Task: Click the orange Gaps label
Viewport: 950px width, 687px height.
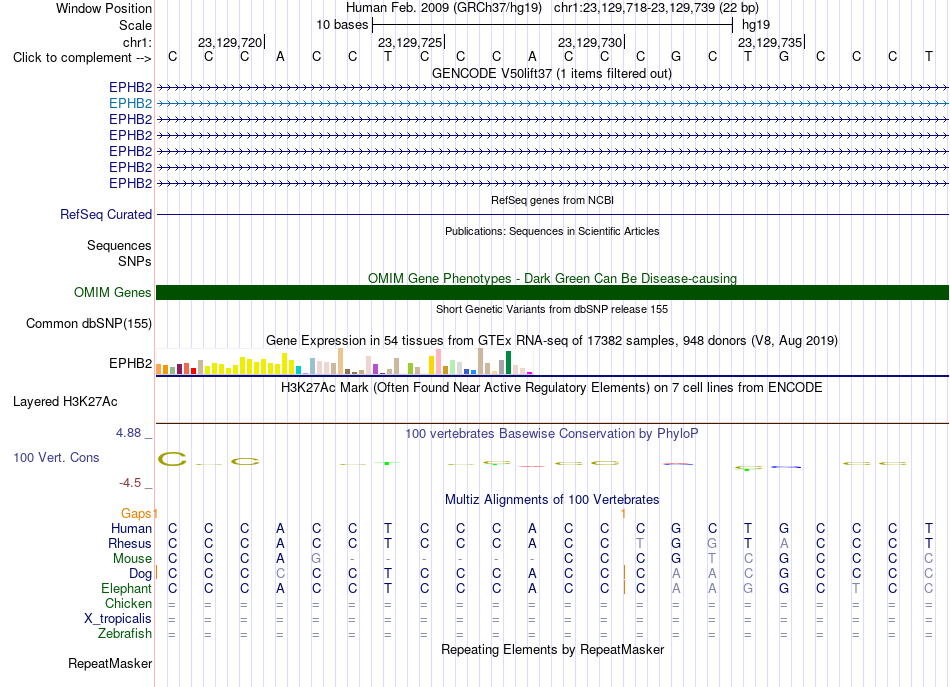Action: (x=136, y=514)
